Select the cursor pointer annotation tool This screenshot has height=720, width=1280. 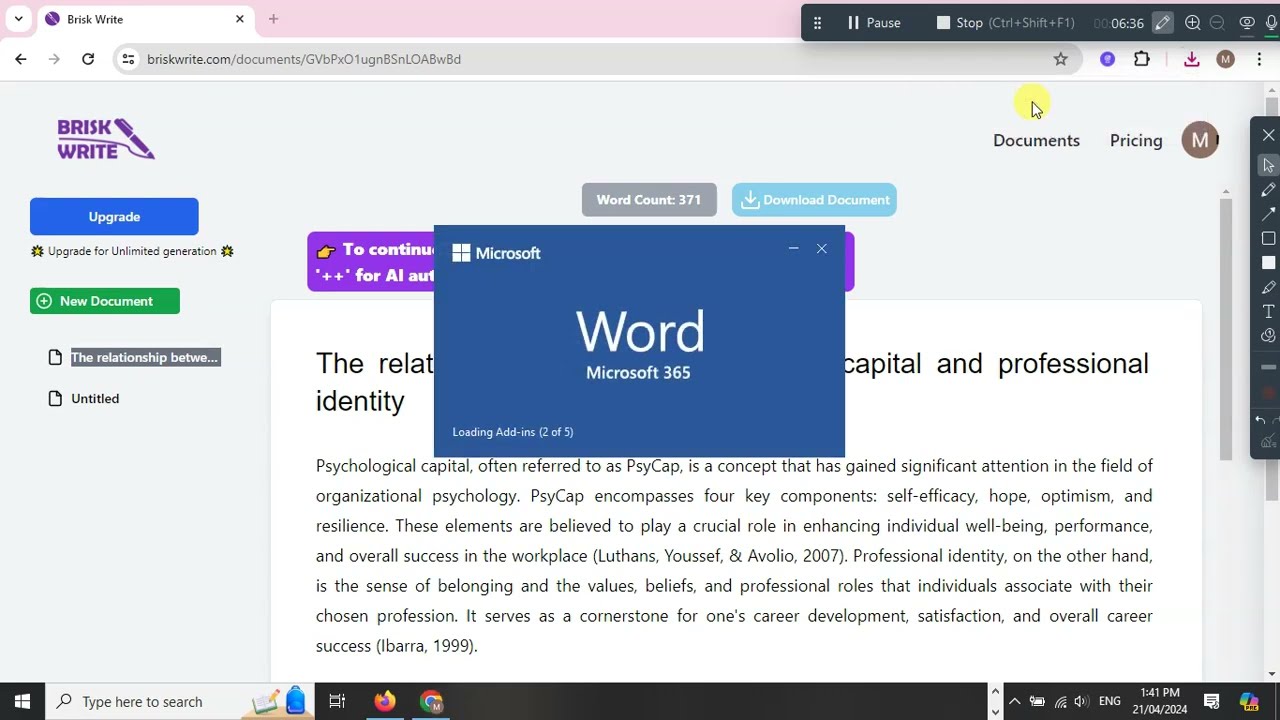click(x=1268, y=165)
